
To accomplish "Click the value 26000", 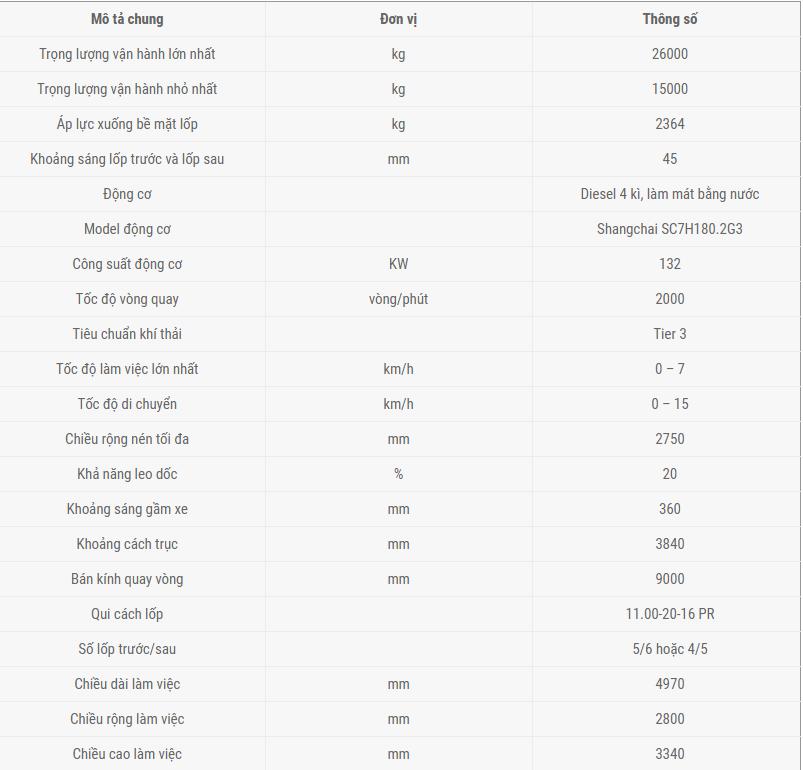I will point(669,54).
